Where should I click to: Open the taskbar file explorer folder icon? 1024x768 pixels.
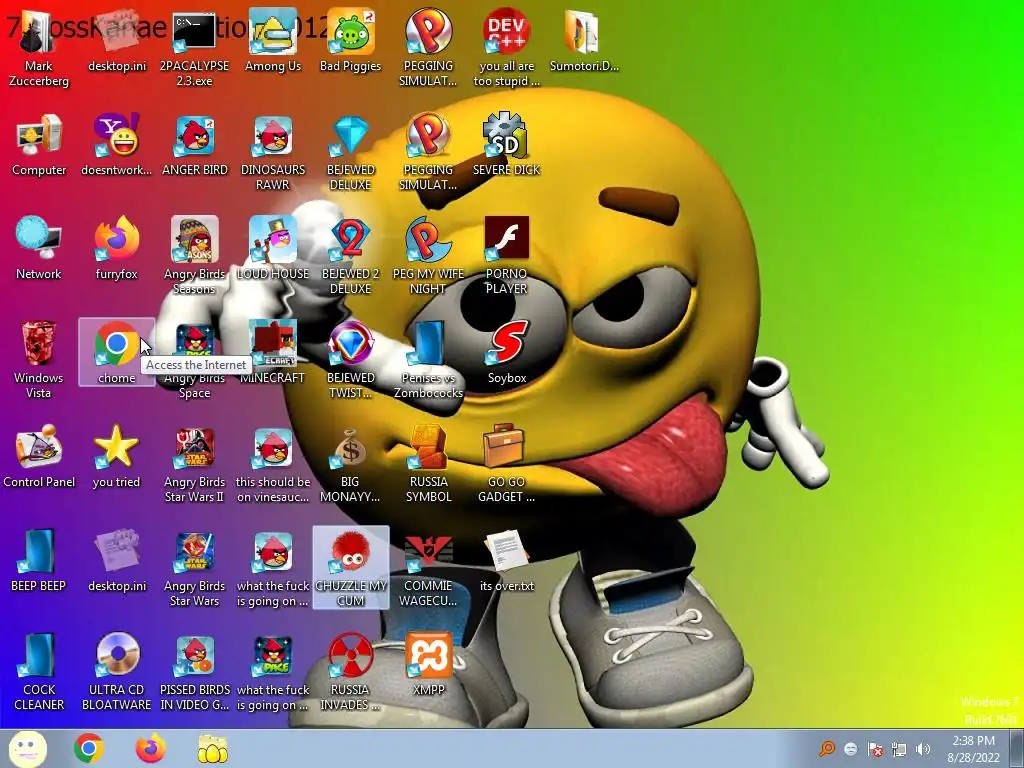point(212,748)
